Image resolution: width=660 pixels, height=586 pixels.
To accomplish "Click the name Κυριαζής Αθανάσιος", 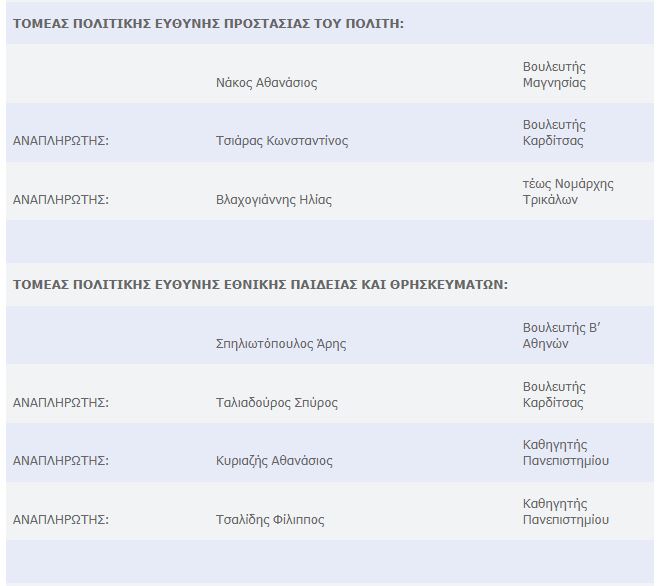I will [274, 461].
